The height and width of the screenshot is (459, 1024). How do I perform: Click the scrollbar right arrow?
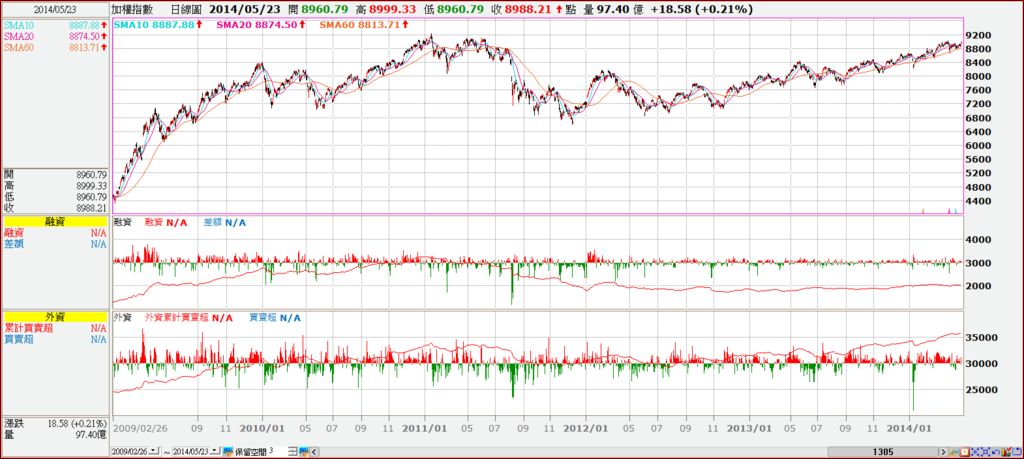click(x=944, y=452)
